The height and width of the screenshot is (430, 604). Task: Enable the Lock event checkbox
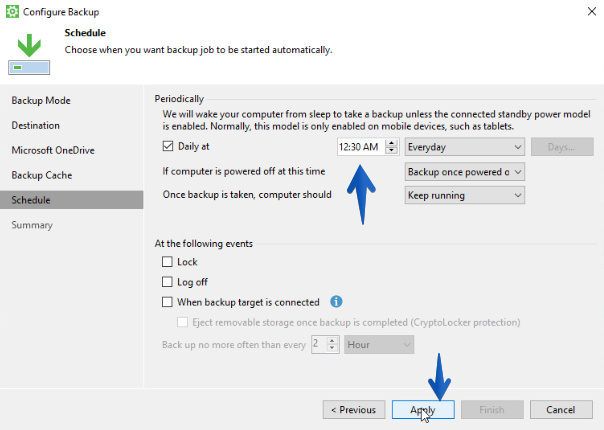tap(167, 262)
